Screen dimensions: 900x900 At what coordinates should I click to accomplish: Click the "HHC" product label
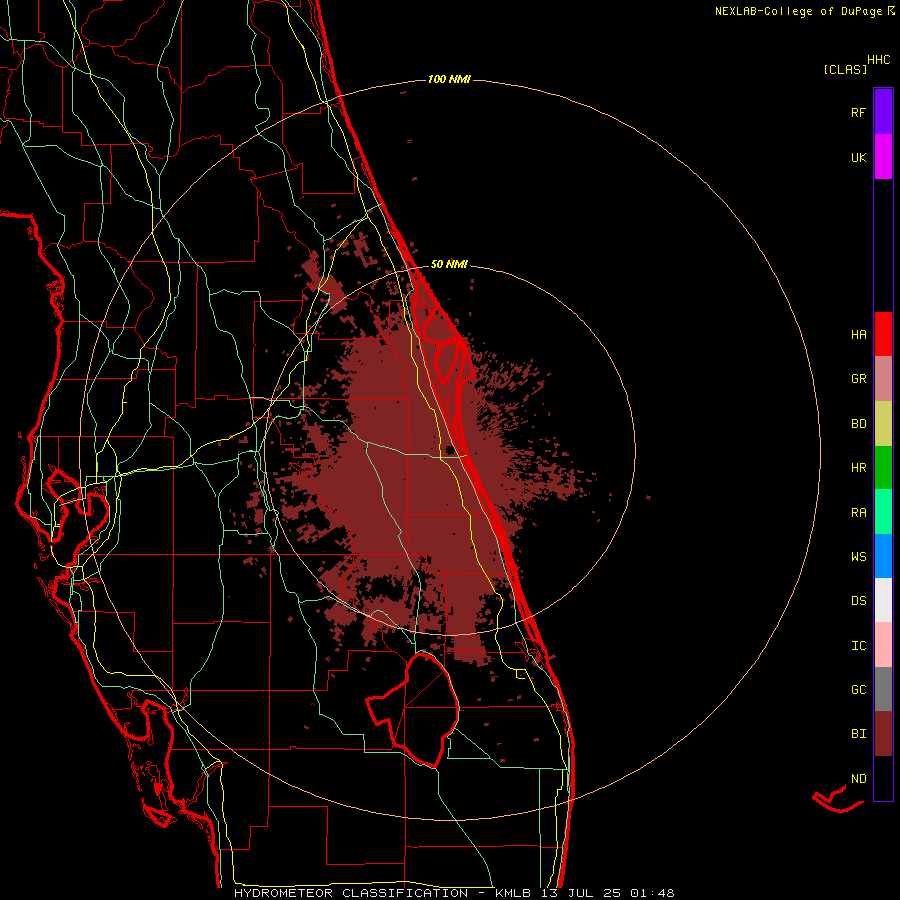coord(879,60)
